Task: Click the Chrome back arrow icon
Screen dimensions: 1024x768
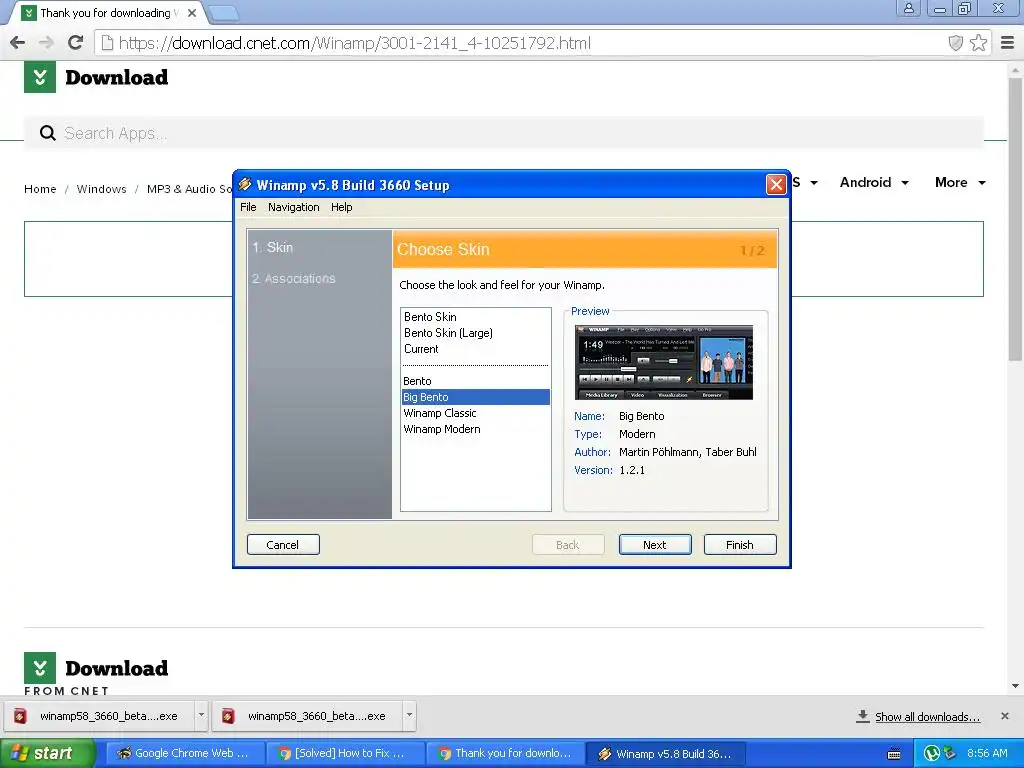Action: [x=18, y=42]
